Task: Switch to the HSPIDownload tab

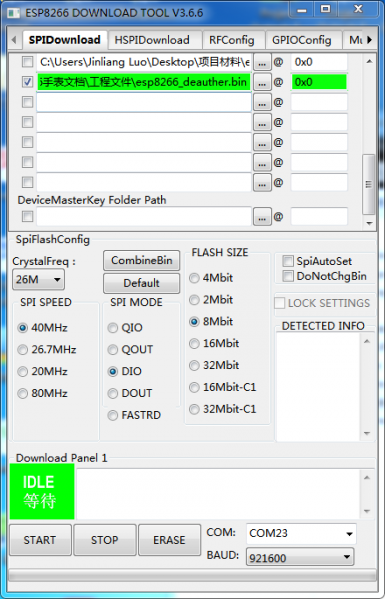Action: point(152,40)
